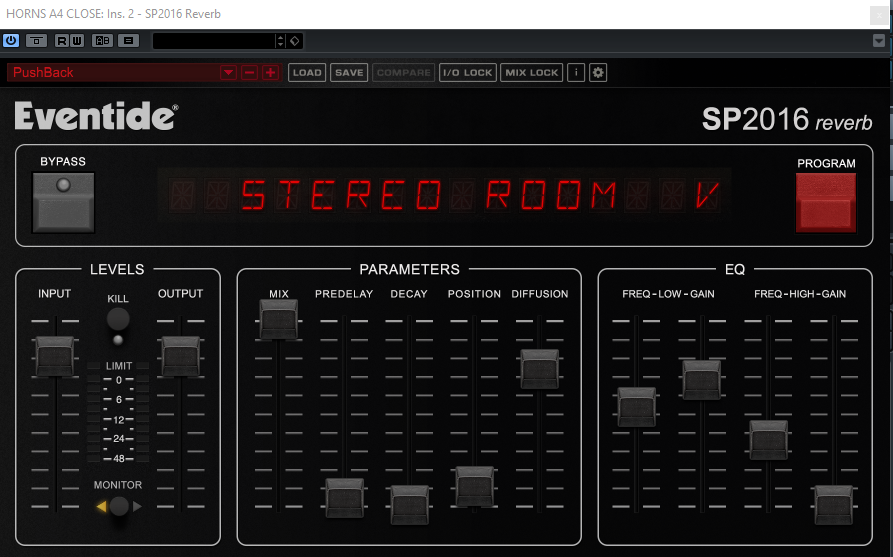Toggle I/O LOCK
This screenshot has width=893, height=557.
[x=468, y=72]
